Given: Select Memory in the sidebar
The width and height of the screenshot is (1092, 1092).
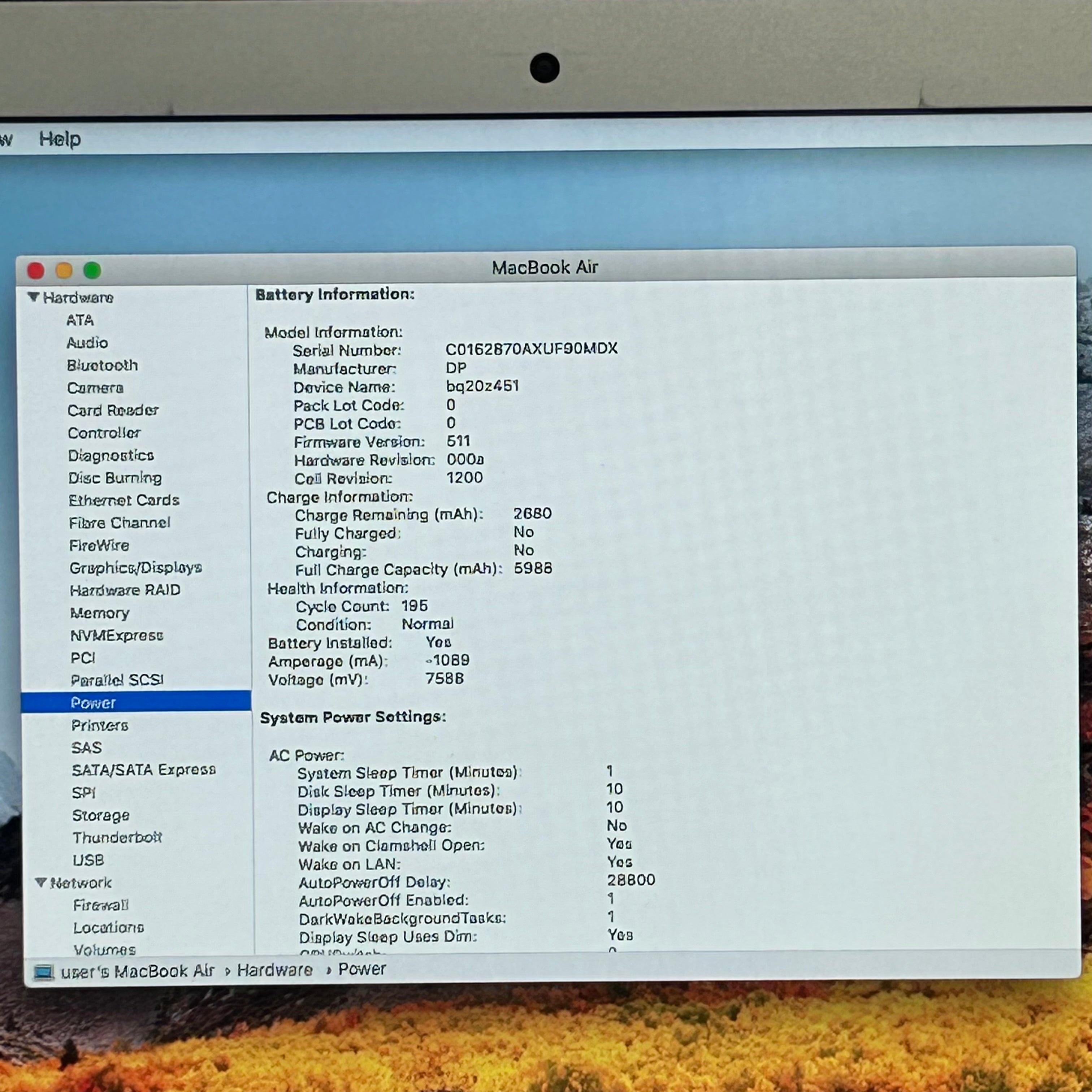Looking at the screenshot, I should click(99, 613).
